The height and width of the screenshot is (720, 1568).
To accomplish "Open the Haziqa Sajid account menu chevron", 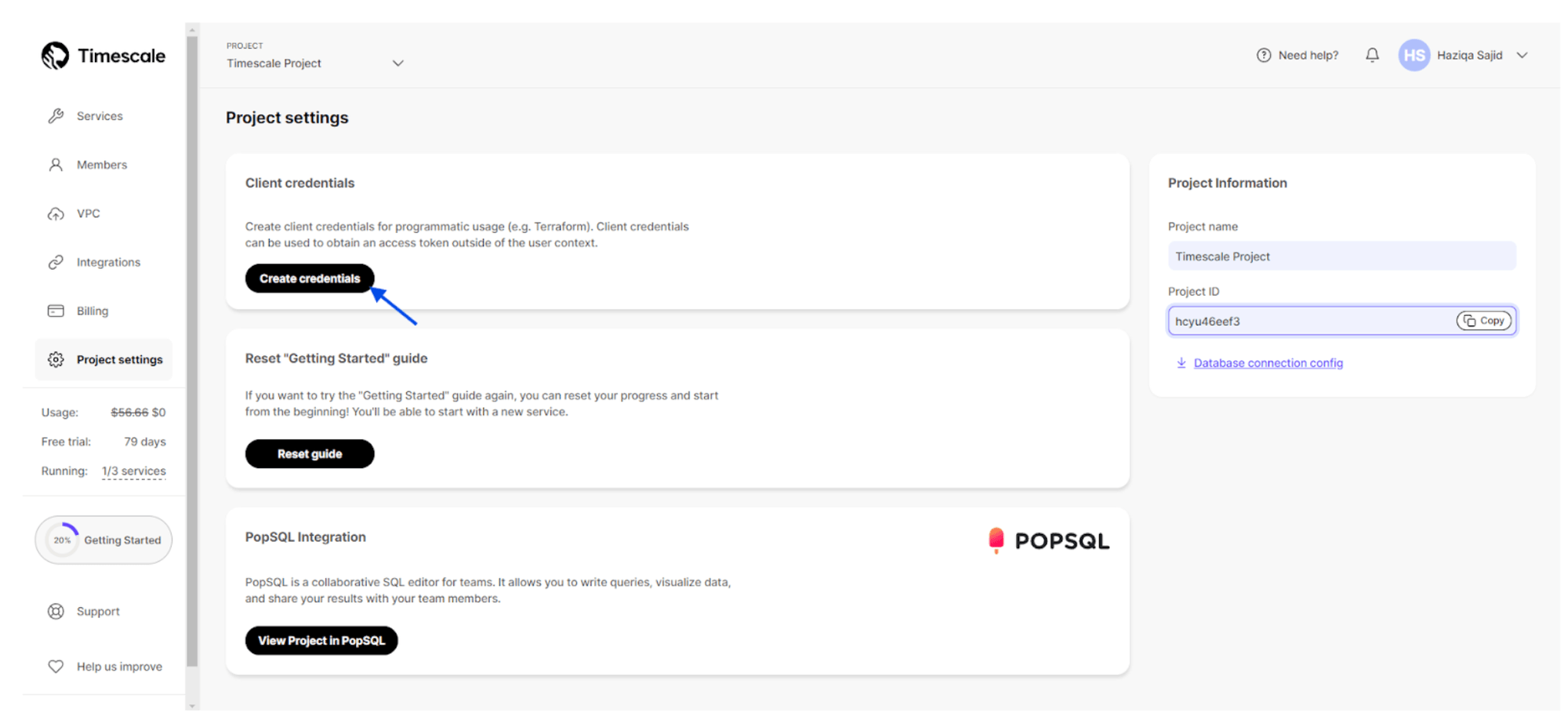I will (x=1522, y=55).
